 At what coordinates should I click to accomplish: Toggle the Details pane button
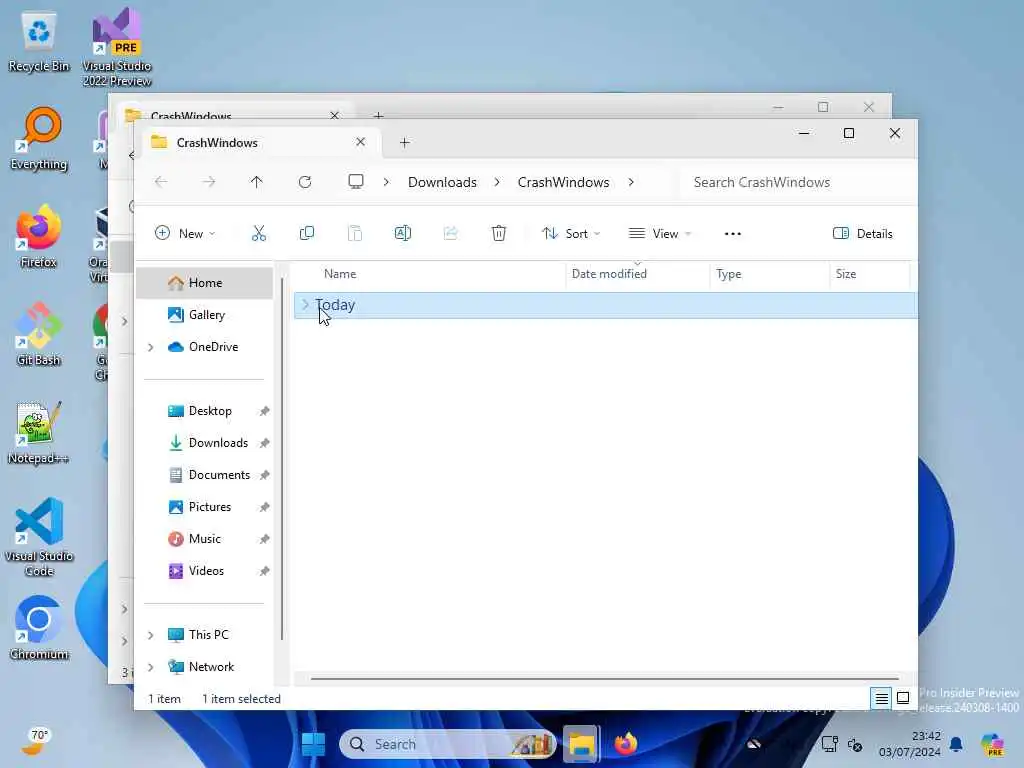[863, 233]
